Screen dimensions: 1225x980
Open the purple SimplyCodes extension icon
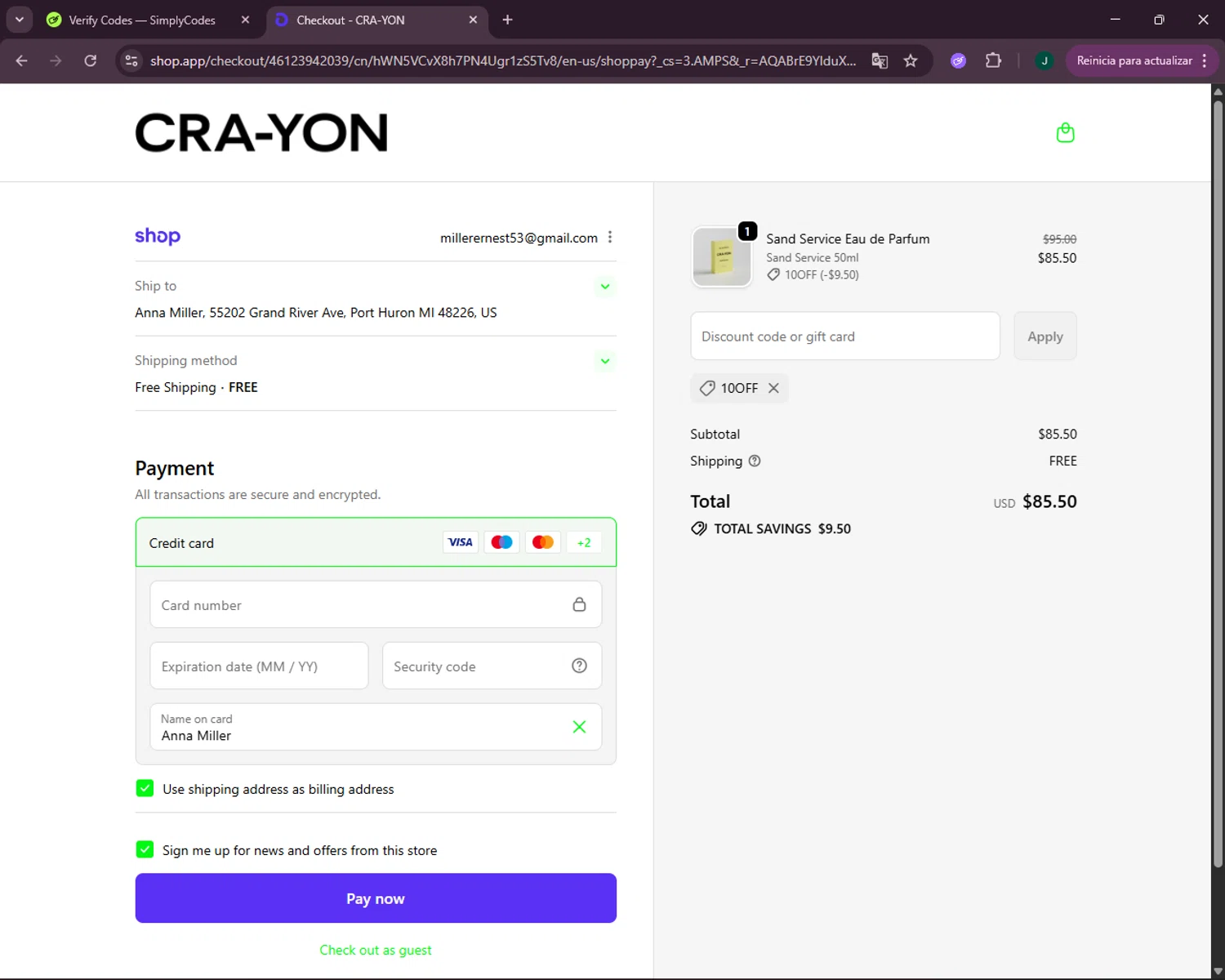[x=958, y=60]
